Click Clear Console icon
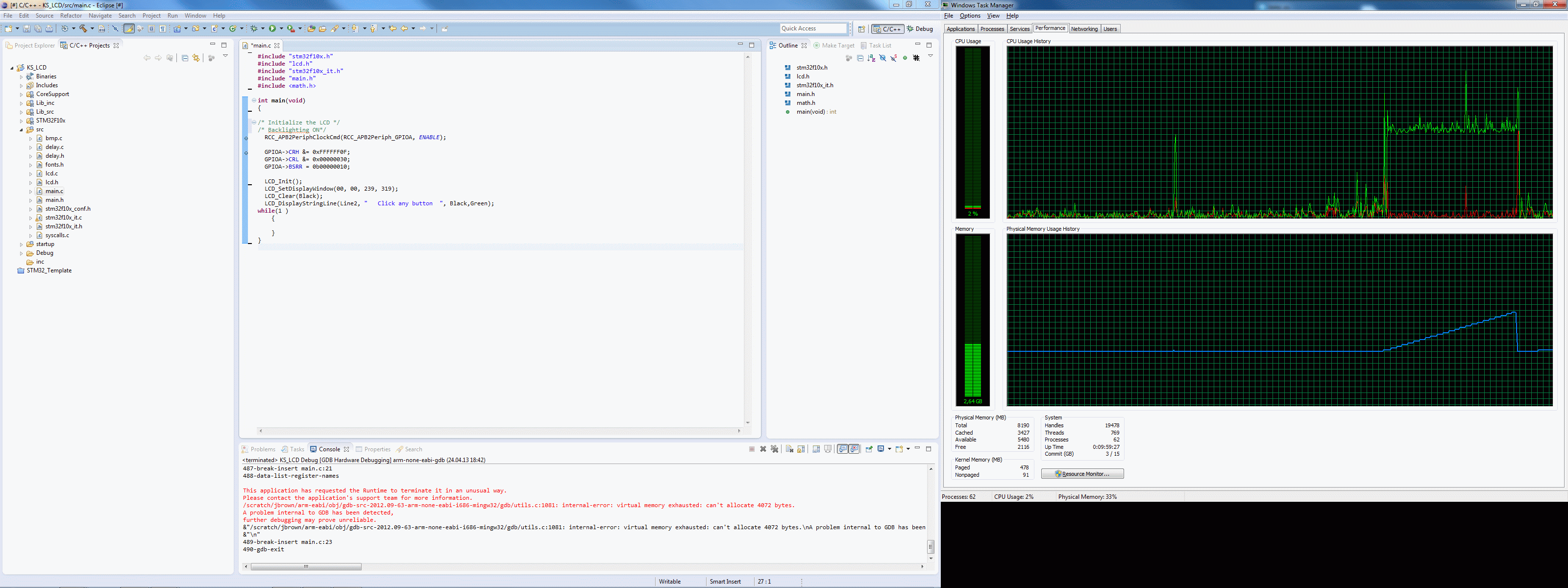This screenshot has height=588, width=1568. click(x=789, y=449)
